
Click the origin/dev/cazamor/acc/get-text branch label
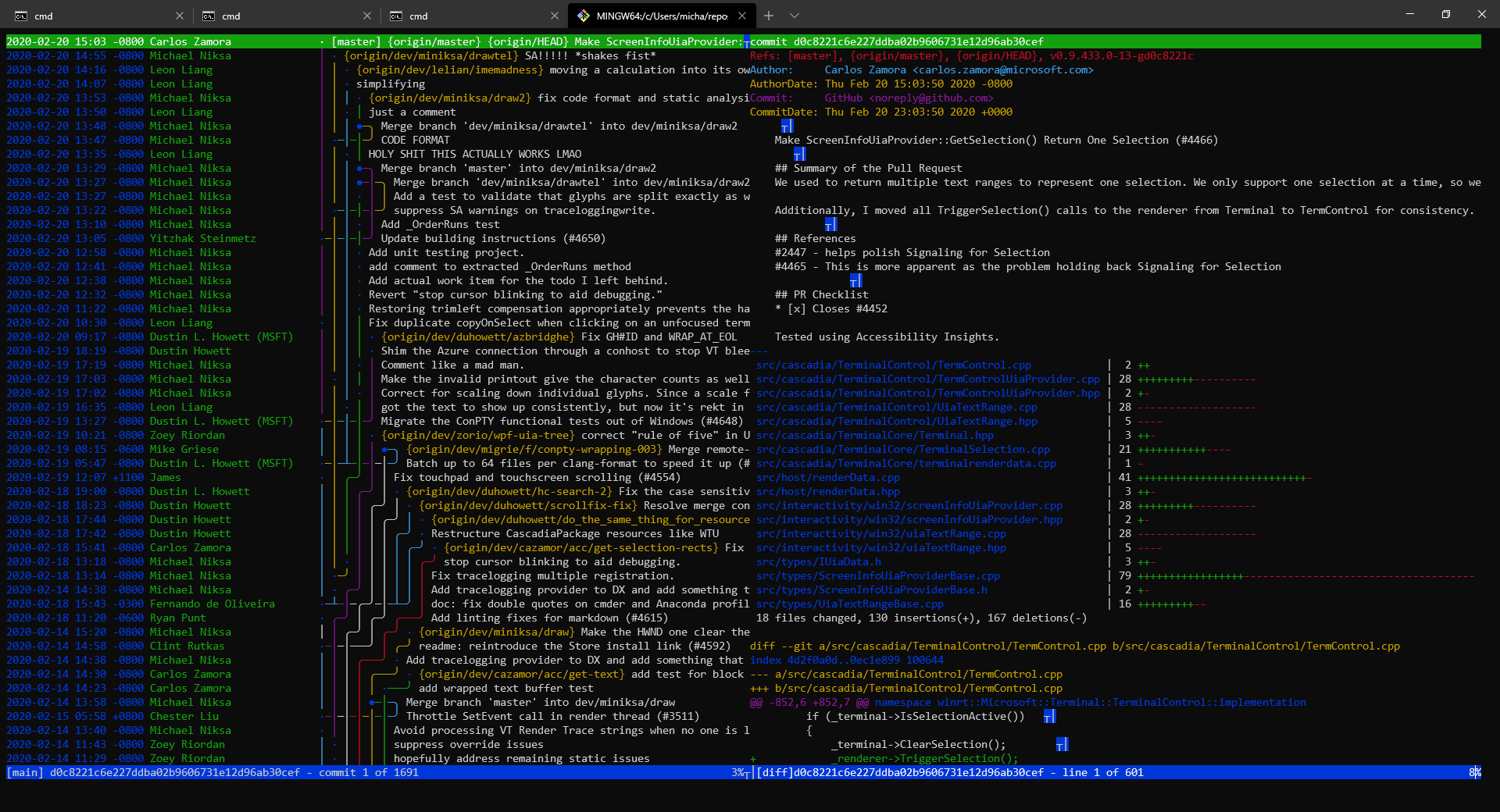(522, 674)
